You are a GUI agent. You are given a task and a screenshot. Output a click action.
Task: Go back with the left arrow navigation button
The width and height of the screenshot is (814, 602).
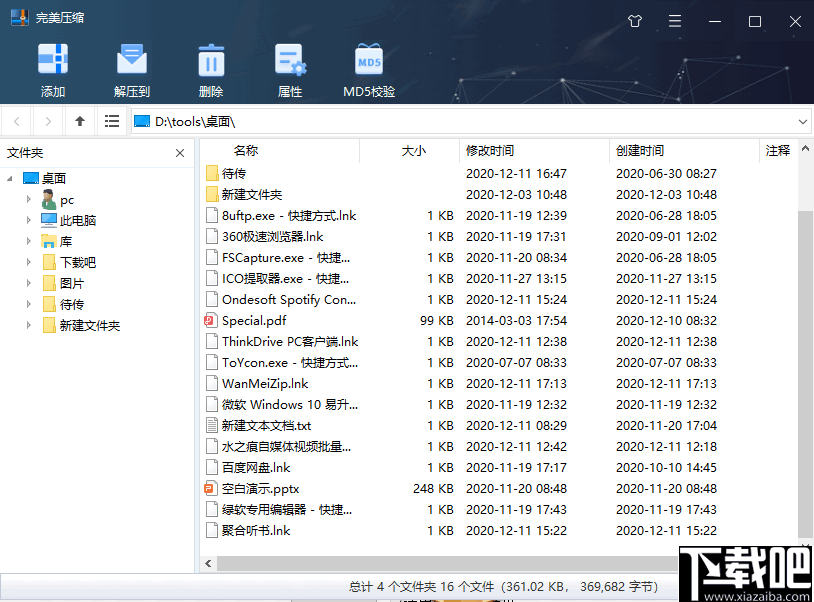point(17,121)
